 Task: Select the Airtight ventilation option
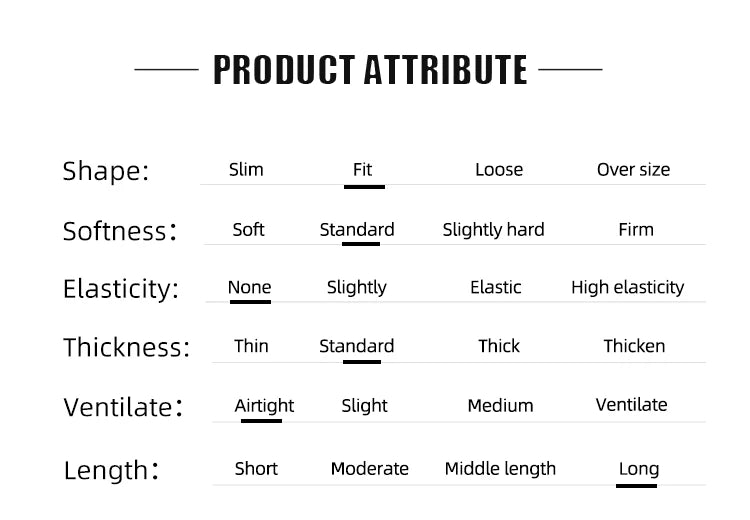pyautogui.click(x=264, y=406)
